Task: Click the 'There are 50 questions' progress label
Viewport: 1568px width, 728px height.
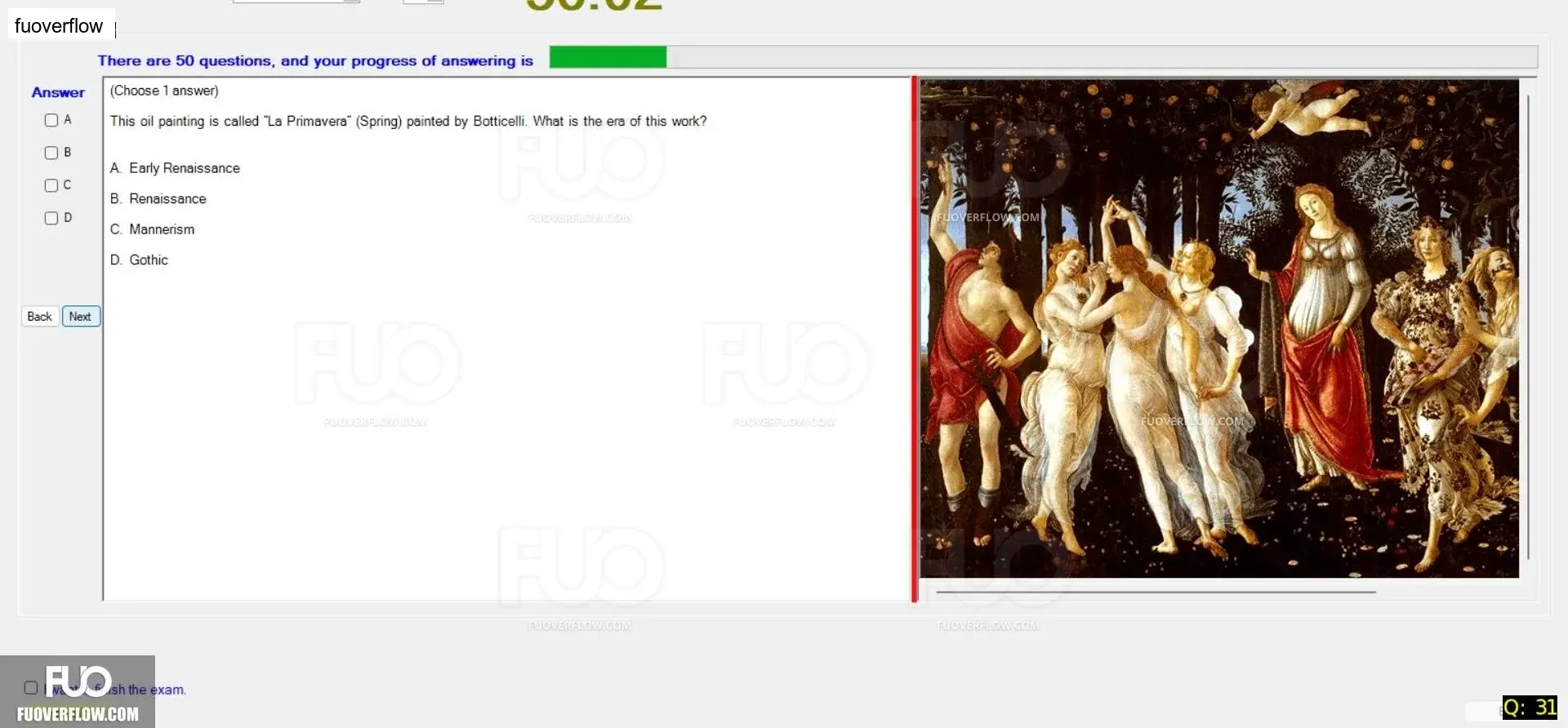Action: coord(315,60)
